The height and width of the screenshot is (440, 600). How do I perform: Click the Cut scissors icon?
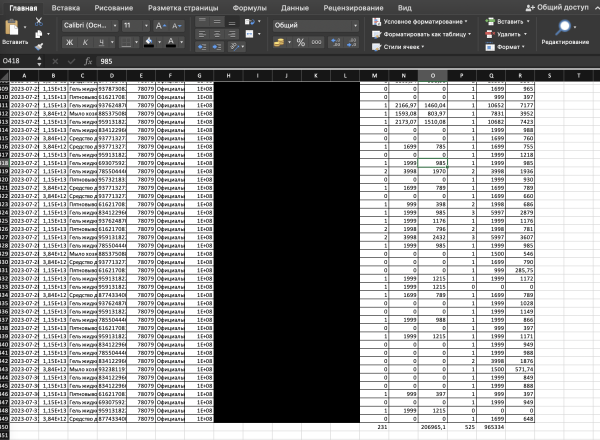(x=39, y=21)
